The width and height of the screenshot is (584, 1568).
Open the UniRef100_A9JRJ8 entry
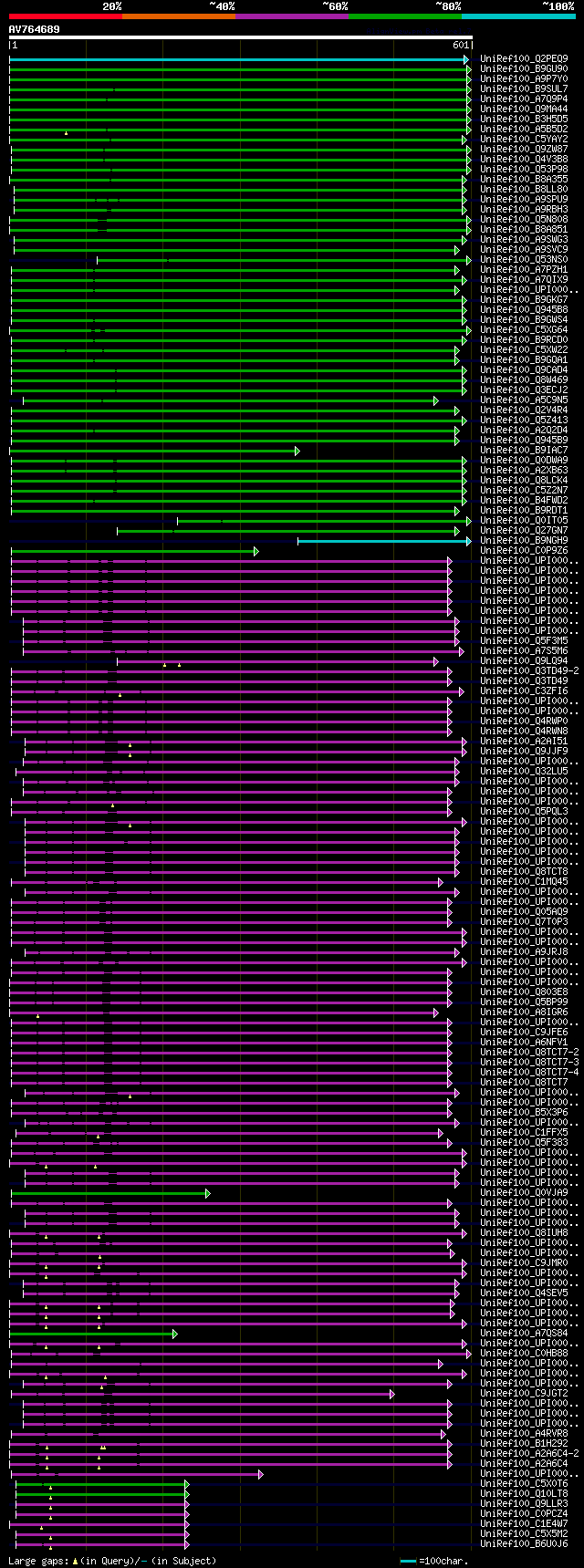click(524, 951)
